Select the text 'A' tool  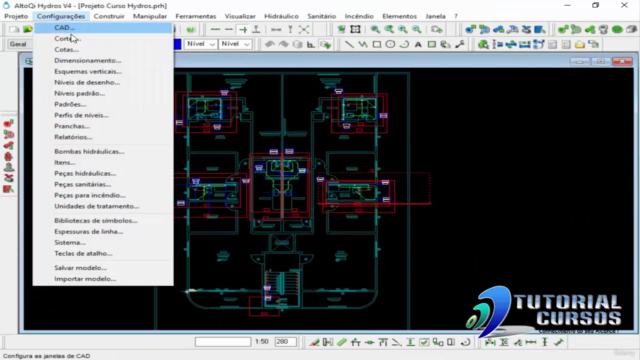(418, 44)
